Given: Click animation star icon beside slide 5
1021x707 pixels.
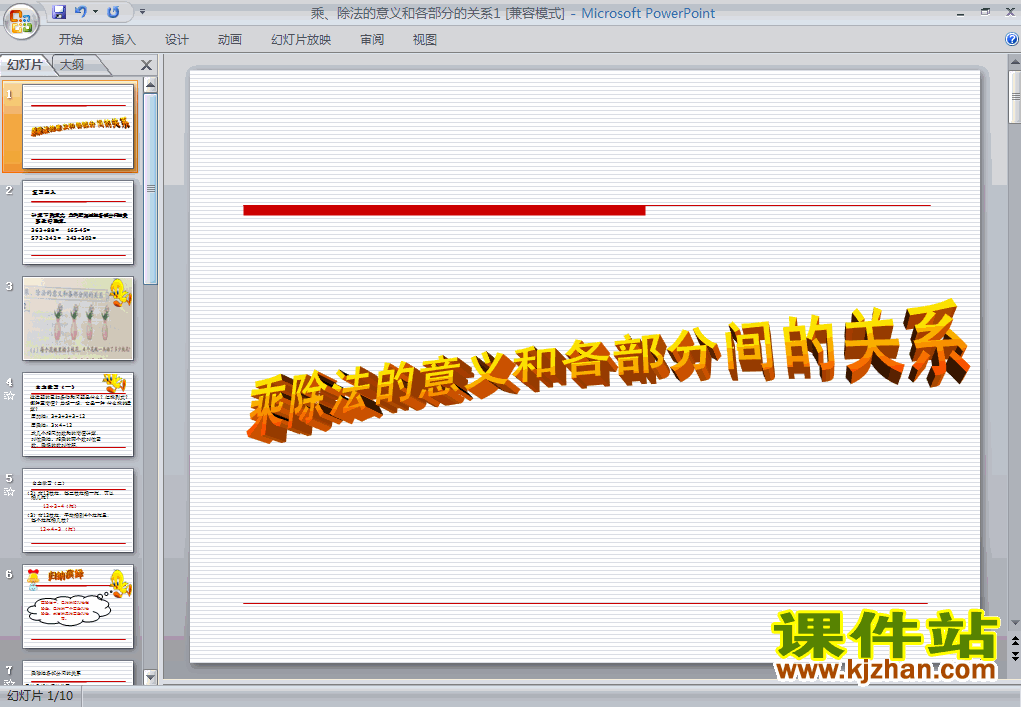Looking at the screenshot, I should 9,492.
